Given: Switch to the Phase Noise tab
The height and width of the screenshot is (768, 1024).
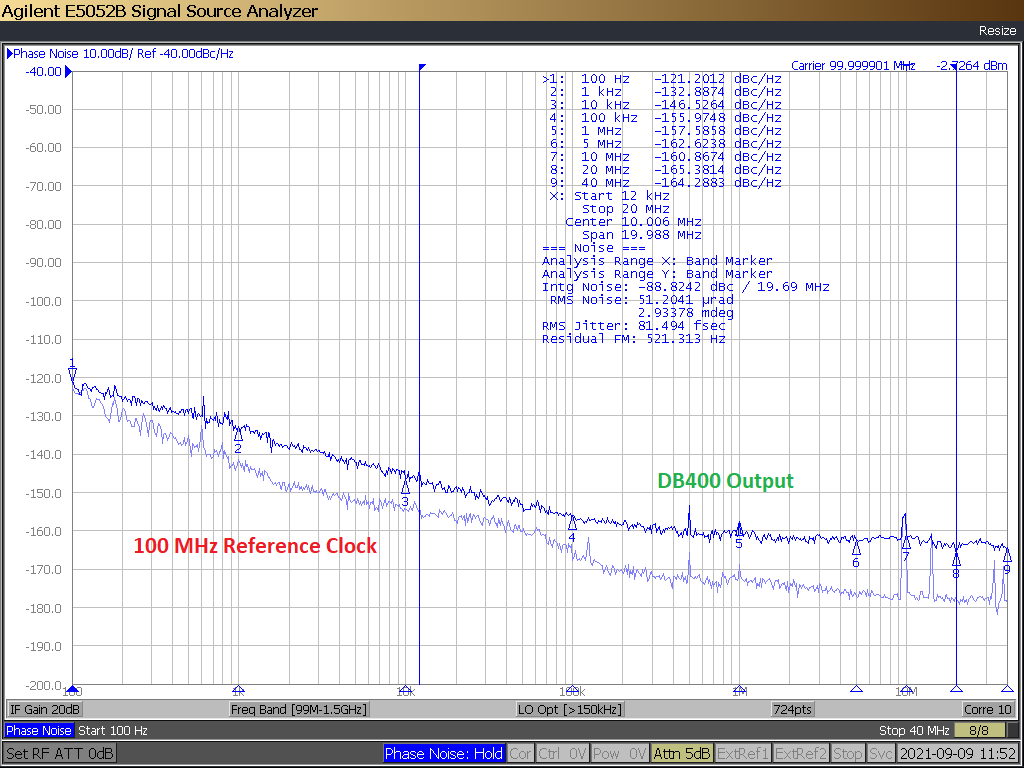Looking at the screenshot, I should pyautogui.click(x=39, y=730).
